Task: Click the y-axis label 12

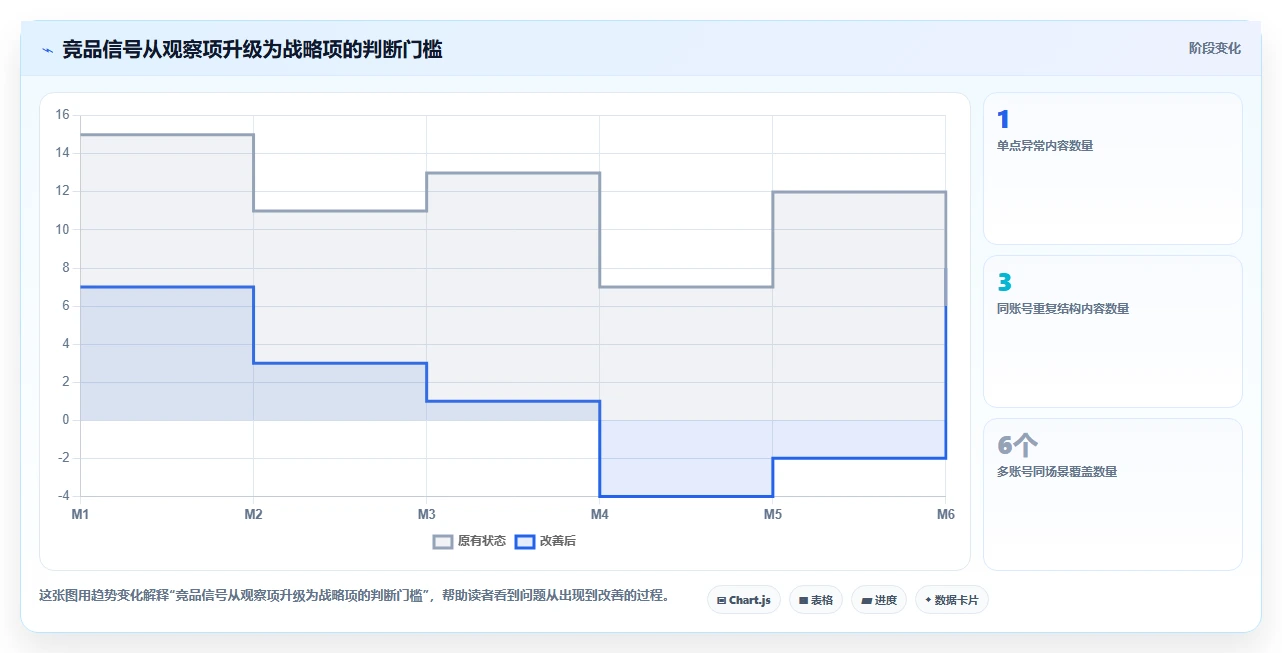Action: (62, 191)
